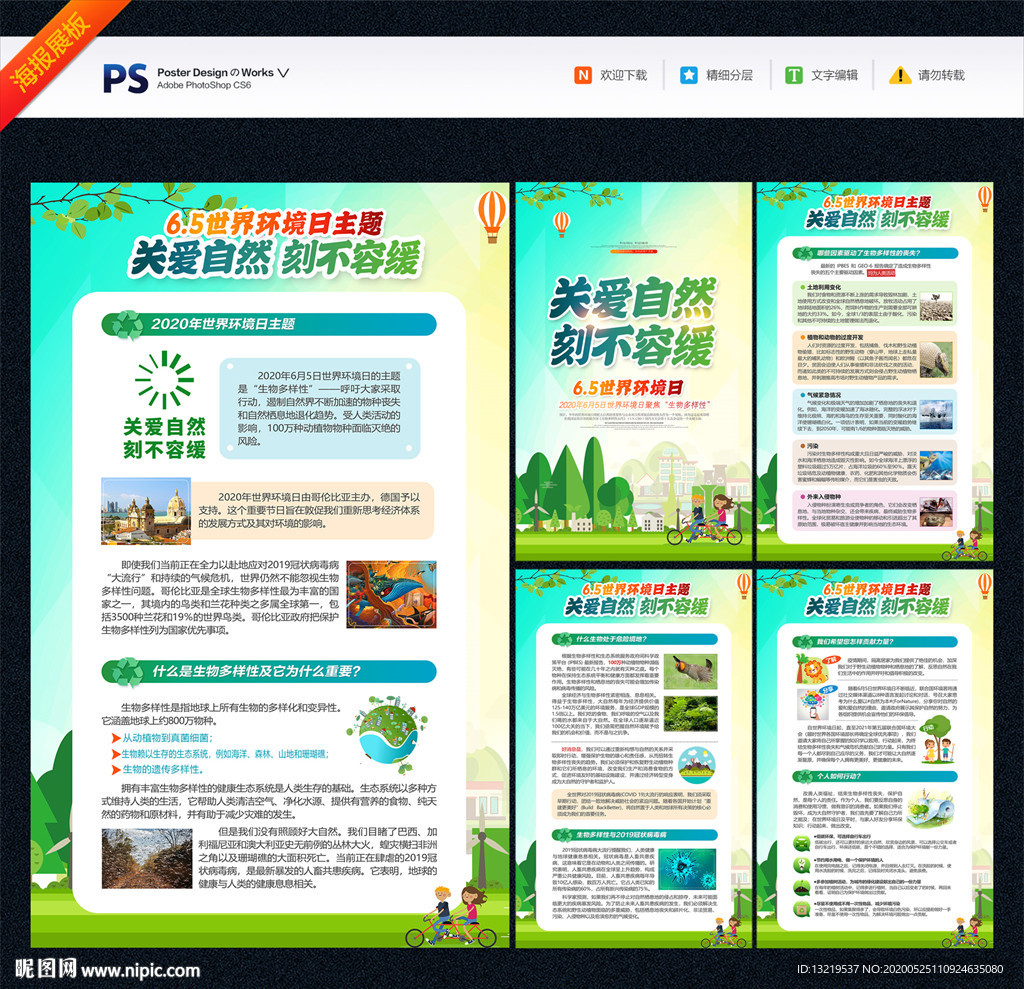Image resolution: width=1024 pixels, height=989 pixels.
Task: Click the blue star icon beside 精细分层
Action: pos(689,75)
